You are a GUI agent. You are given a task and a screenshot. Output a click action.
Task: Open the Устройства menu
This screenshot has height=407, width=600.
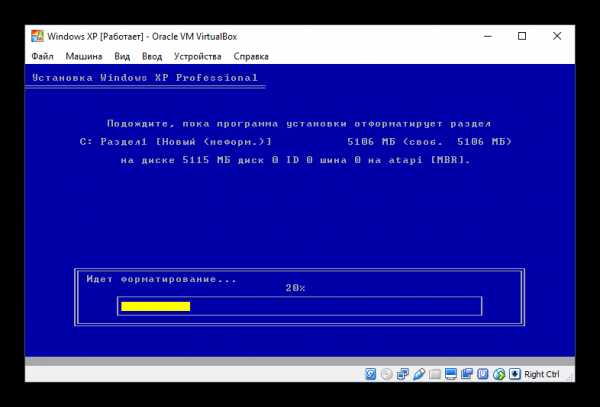197,57
